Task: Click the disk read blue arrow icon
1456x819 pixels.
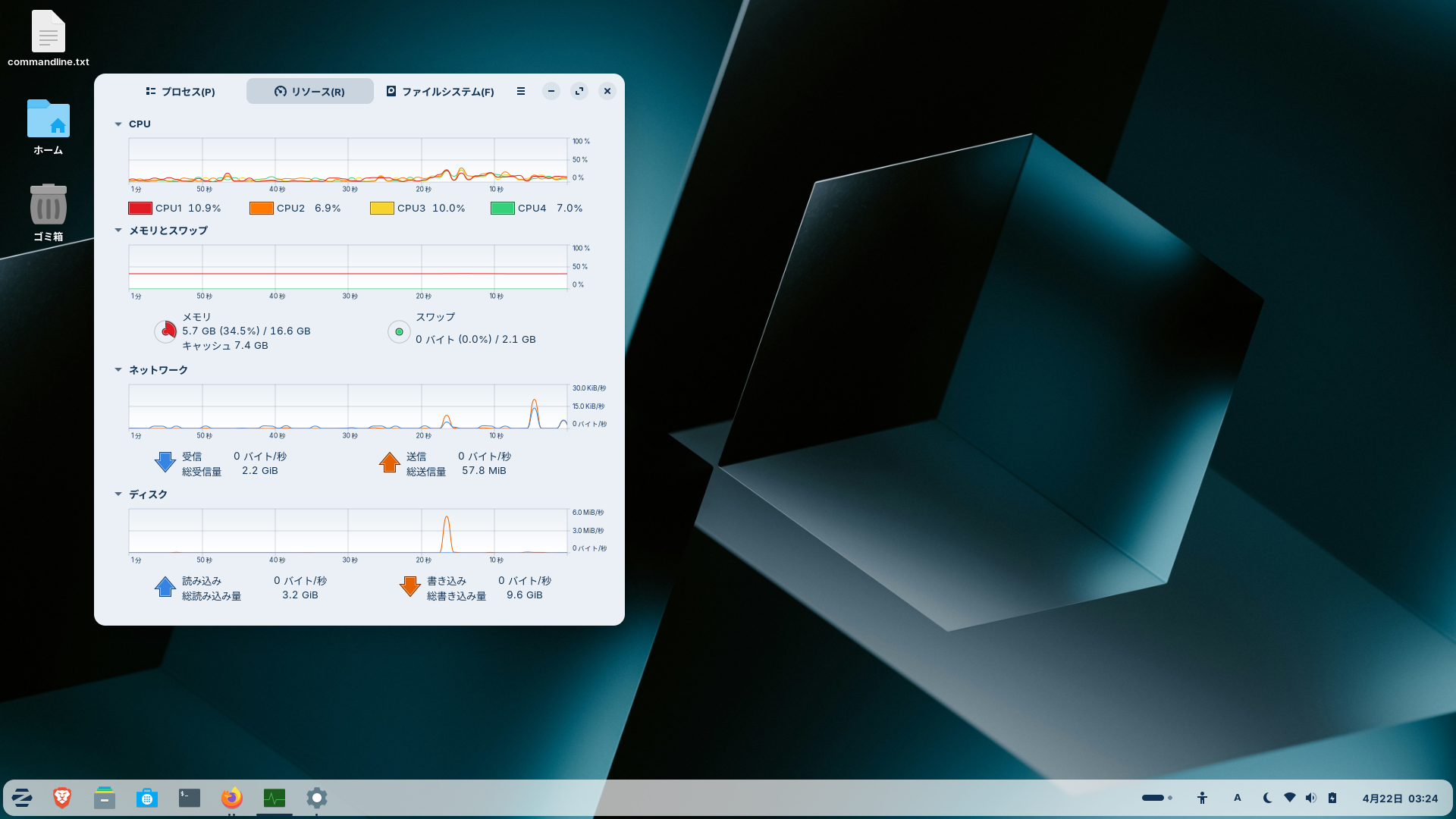Action: click(165, 587)
